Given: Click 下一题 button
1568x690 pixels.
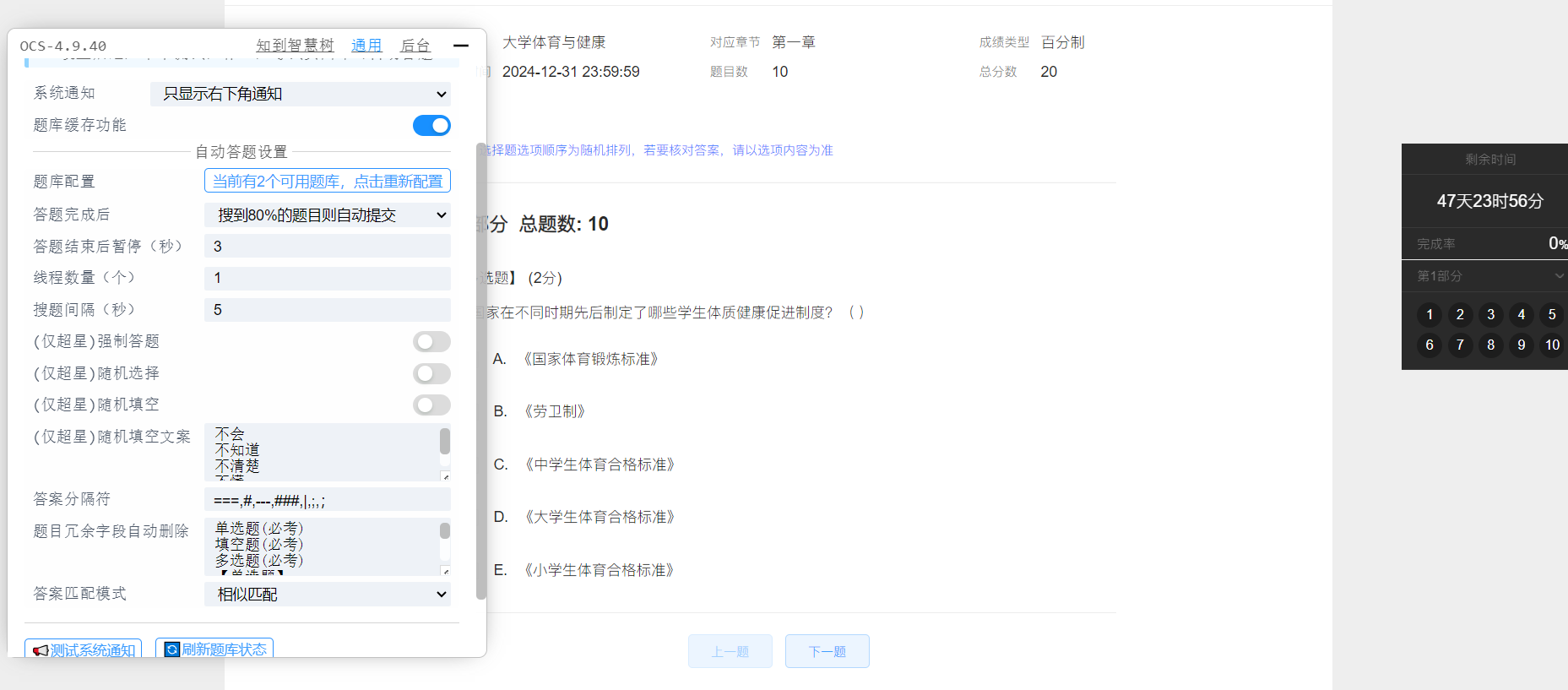Looking at the screenshot, I should [827, 651].
